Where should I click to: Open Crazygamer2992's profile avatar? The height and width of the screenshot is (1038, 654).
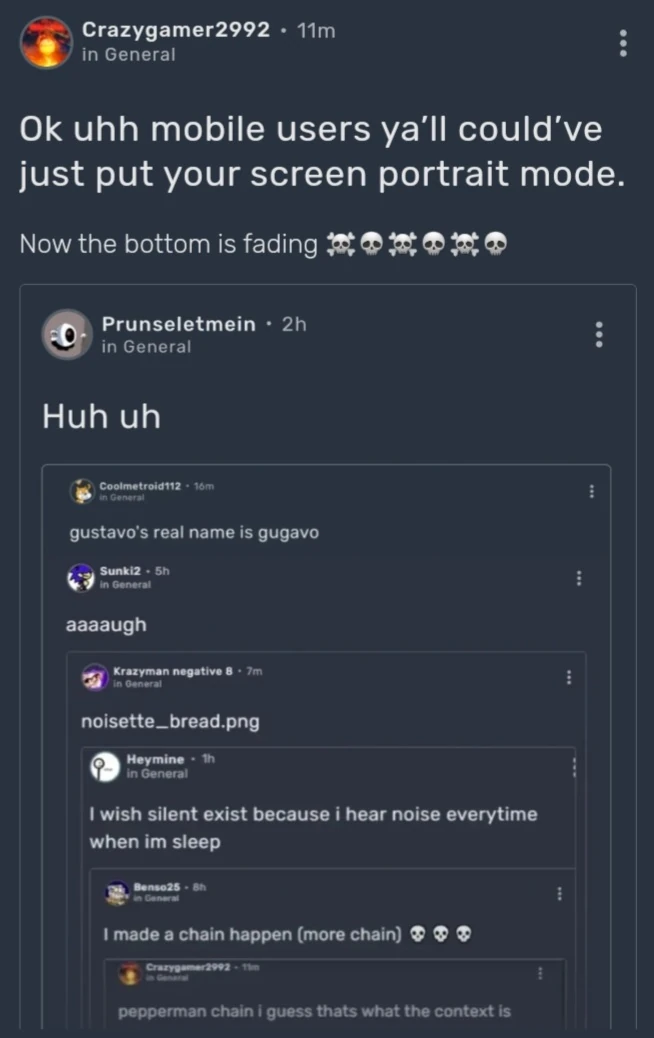click(45, 42)
